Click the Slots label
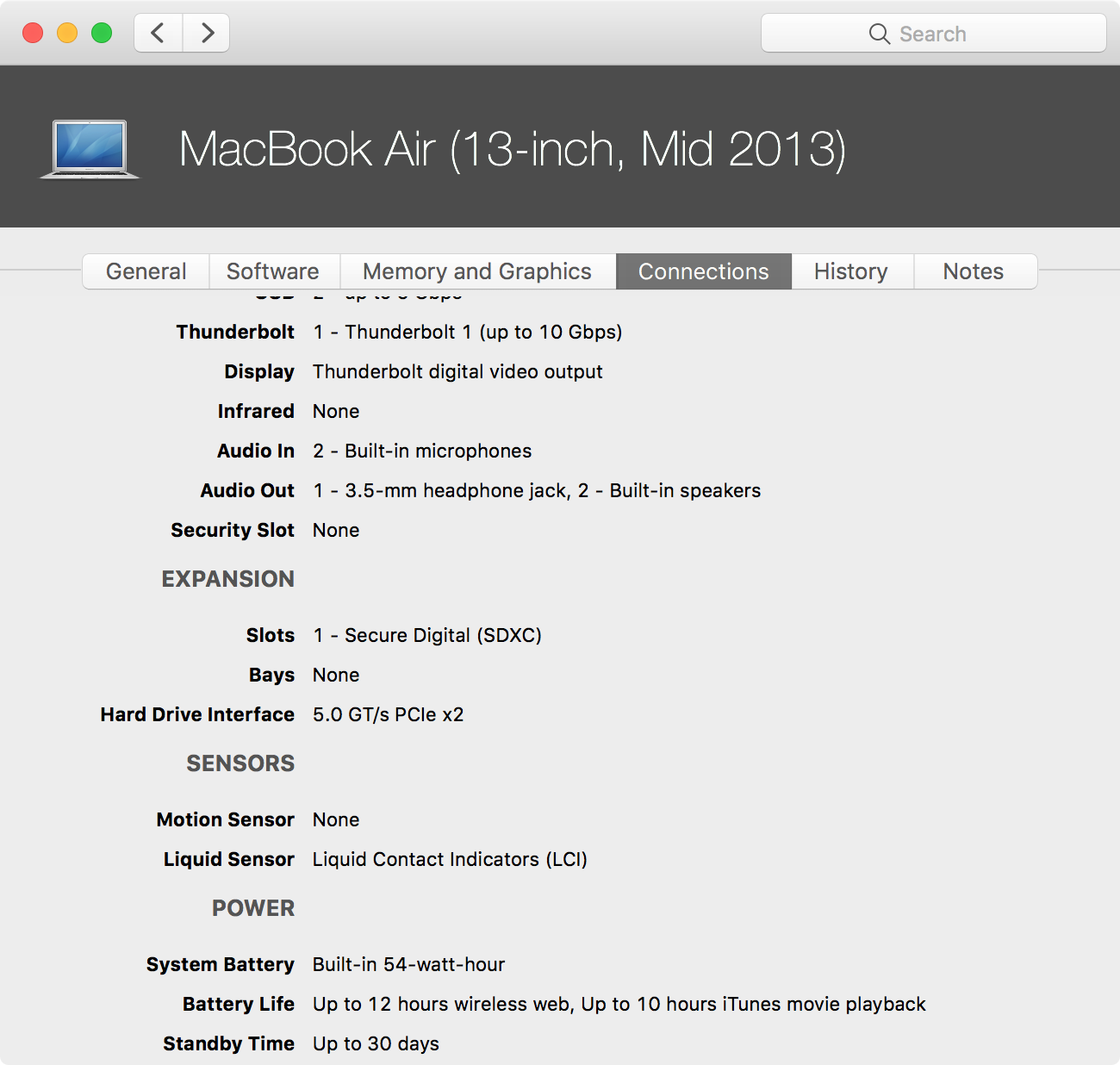This screenshot has height=1065, width=1120. coord(271,635)
